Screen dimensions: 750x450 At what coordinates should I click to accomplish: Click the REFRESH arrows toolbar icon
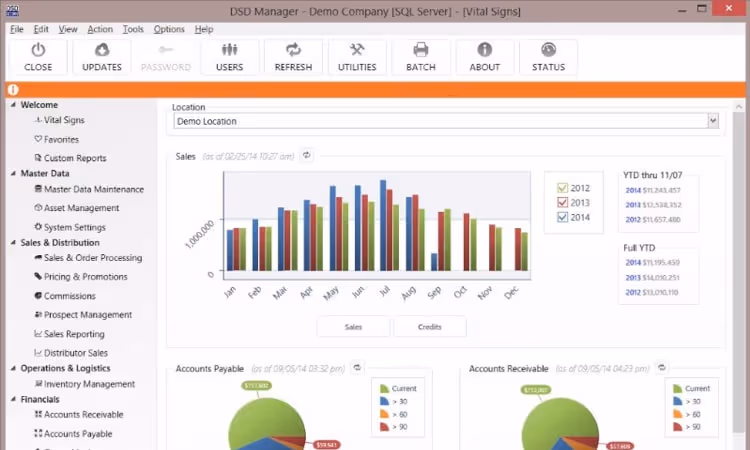(x=293, y=57)
